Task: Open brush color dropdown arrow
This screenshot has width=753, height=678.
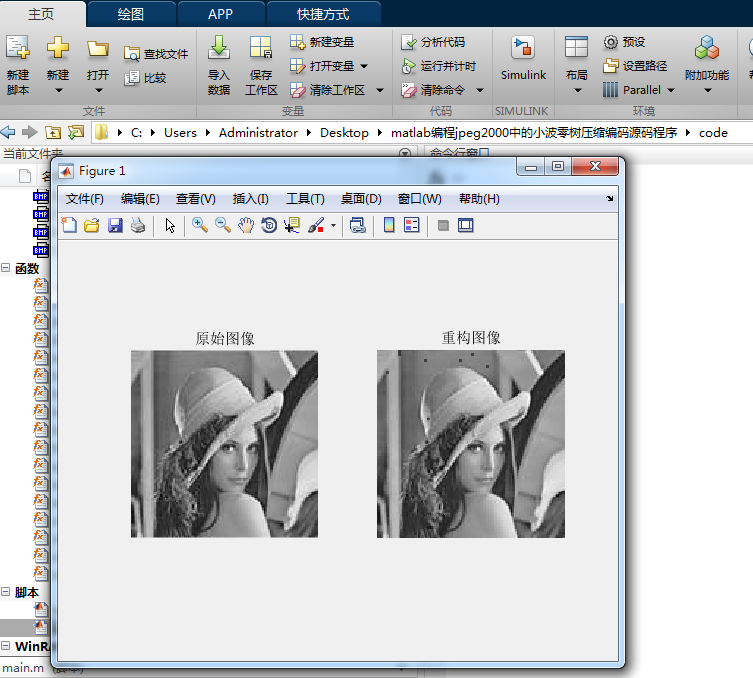Action: point(333,225)
